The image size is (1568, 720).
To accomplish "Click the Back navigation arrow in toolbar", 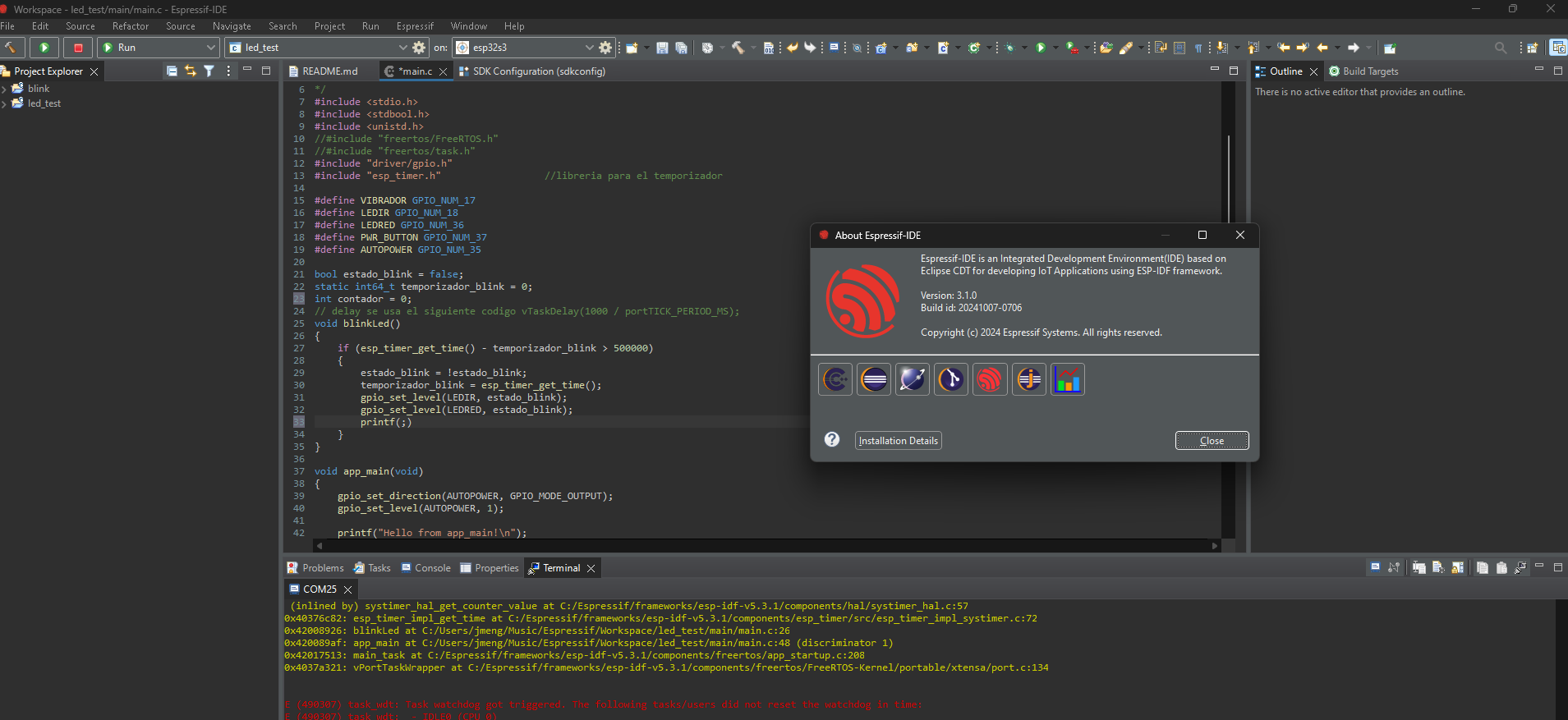I will 1322,48.
